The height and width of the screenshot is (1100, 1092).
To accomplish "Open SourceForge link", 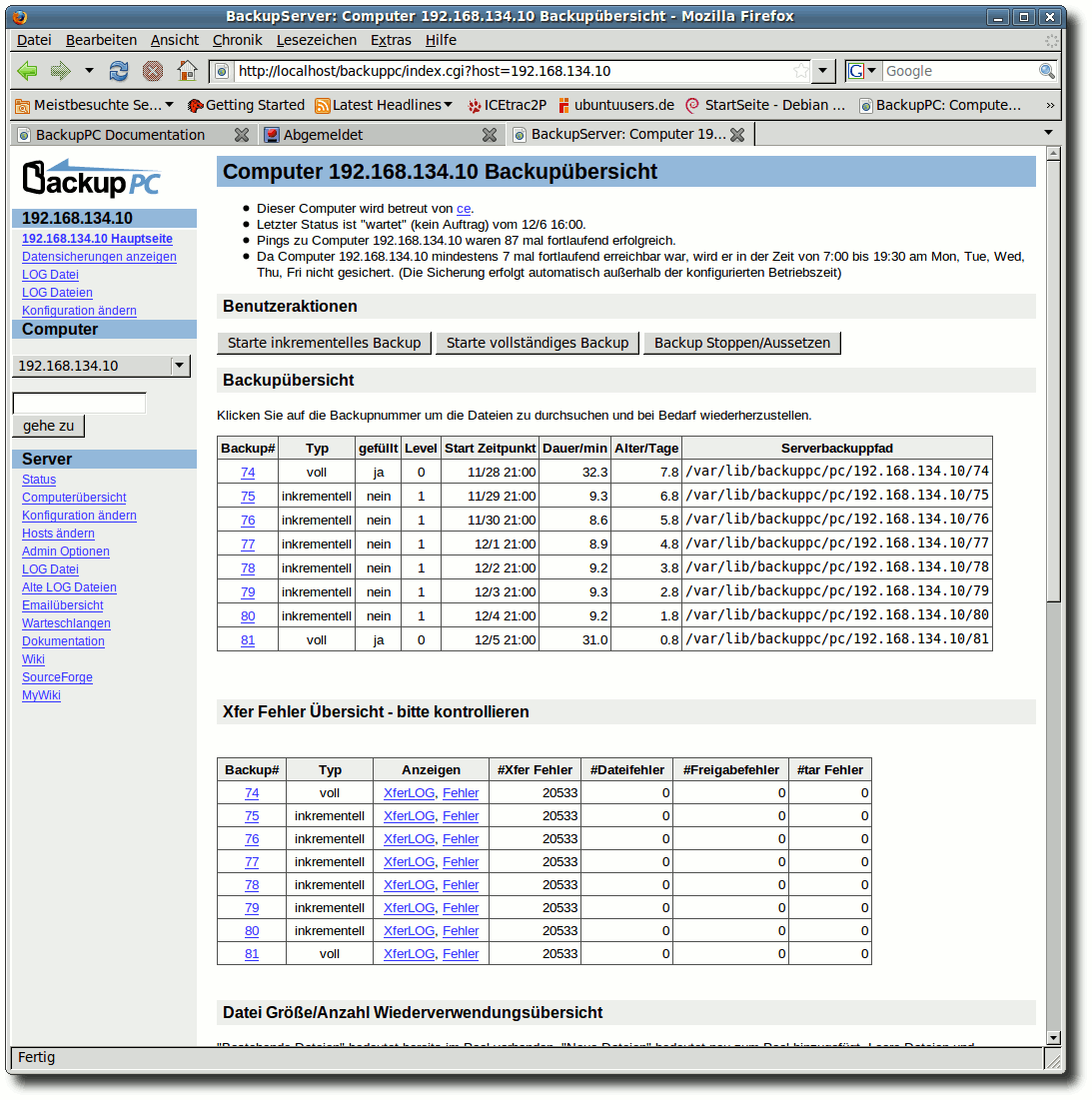I will 57,677.
